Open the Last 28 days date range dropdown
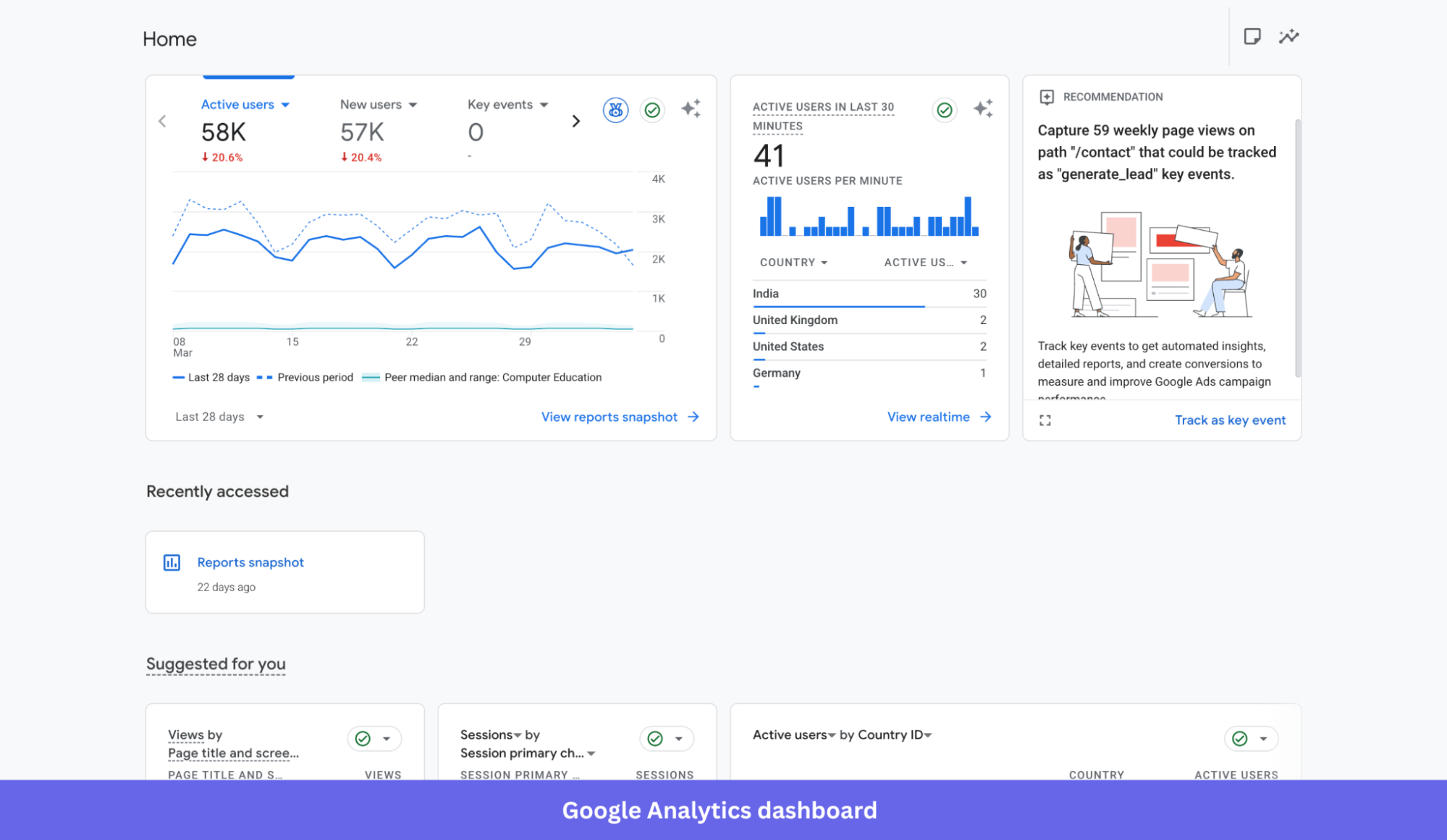 point(219,416)
